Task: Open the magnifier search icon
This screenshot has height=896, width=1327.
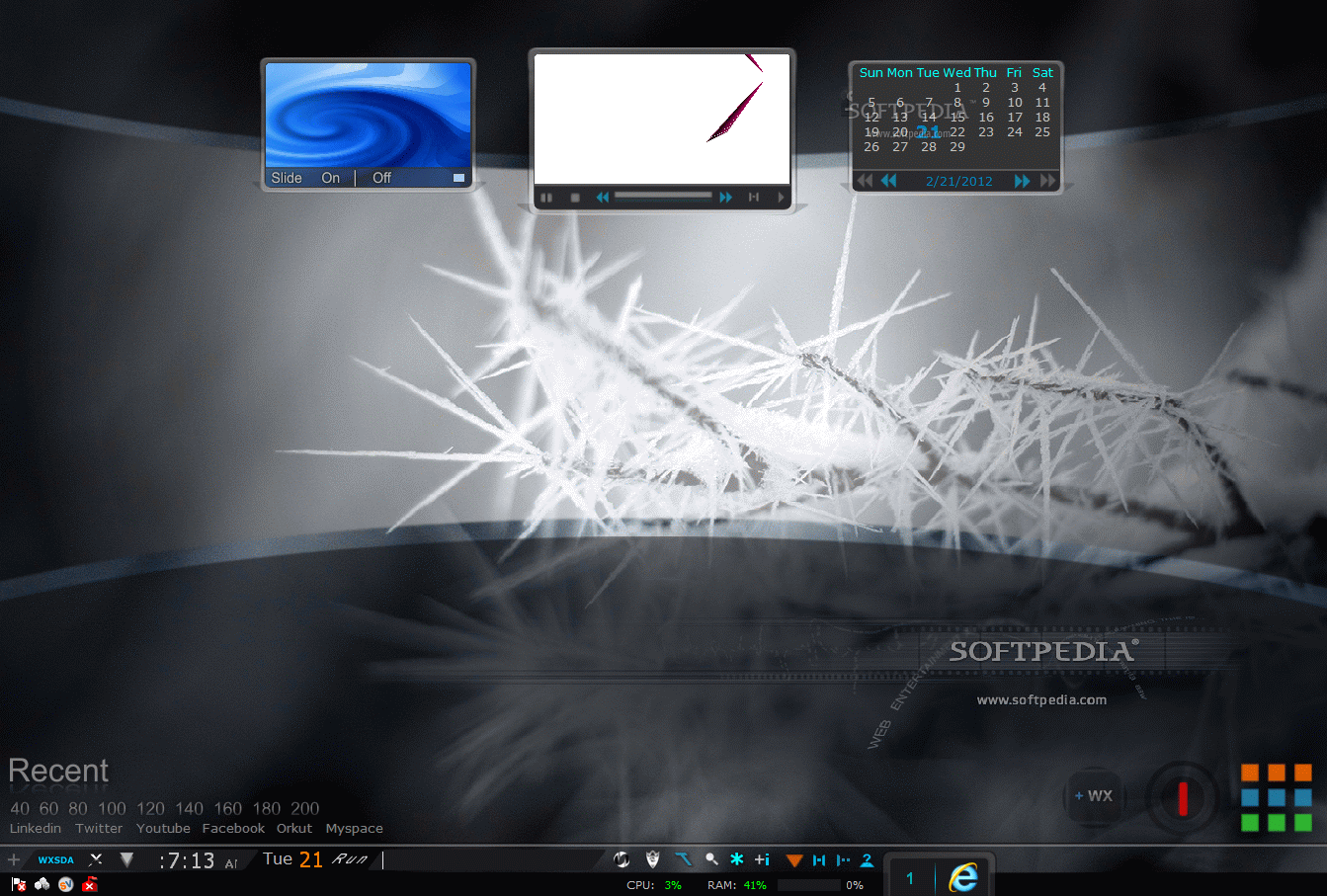Action: (x=711, y=859)
